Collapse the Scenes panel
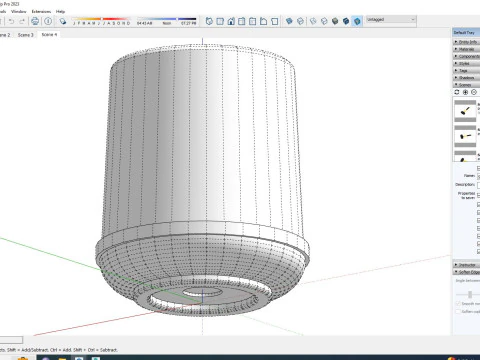The image size is (480, 360). 466,85
